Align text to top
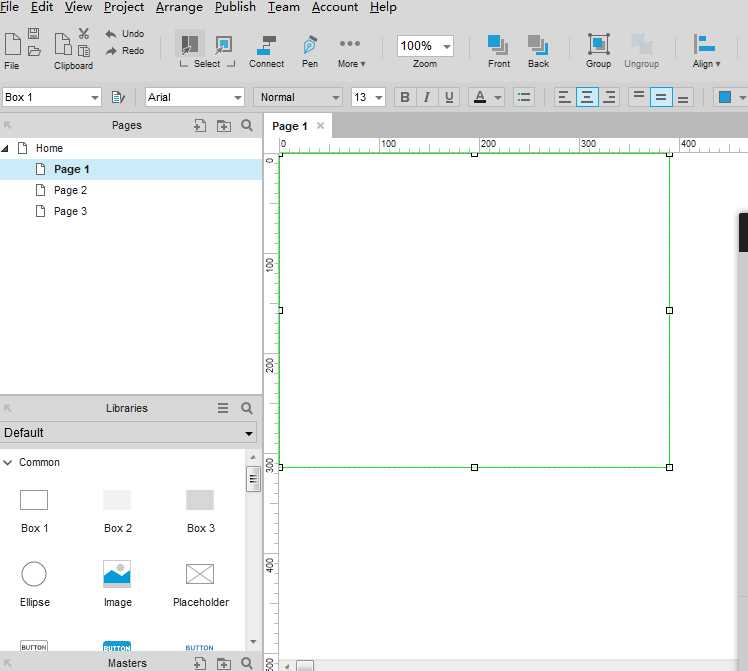 638,97
